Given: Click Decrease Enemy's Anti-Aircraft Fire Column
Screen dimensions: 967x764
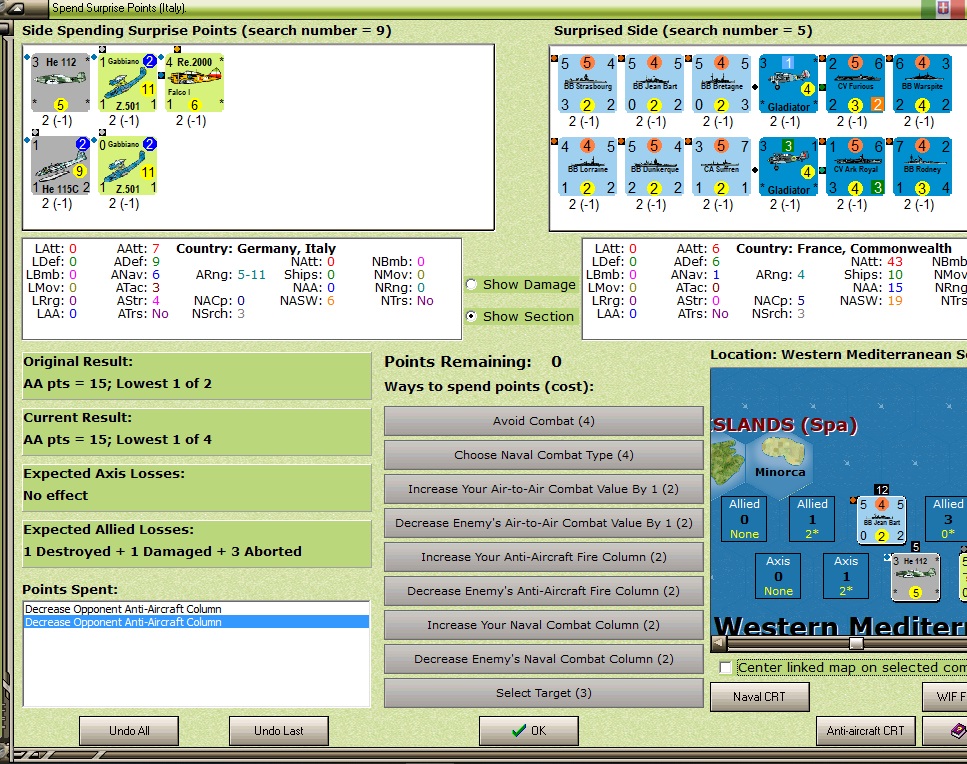Looking at the screenshot, I should point(543,591).
